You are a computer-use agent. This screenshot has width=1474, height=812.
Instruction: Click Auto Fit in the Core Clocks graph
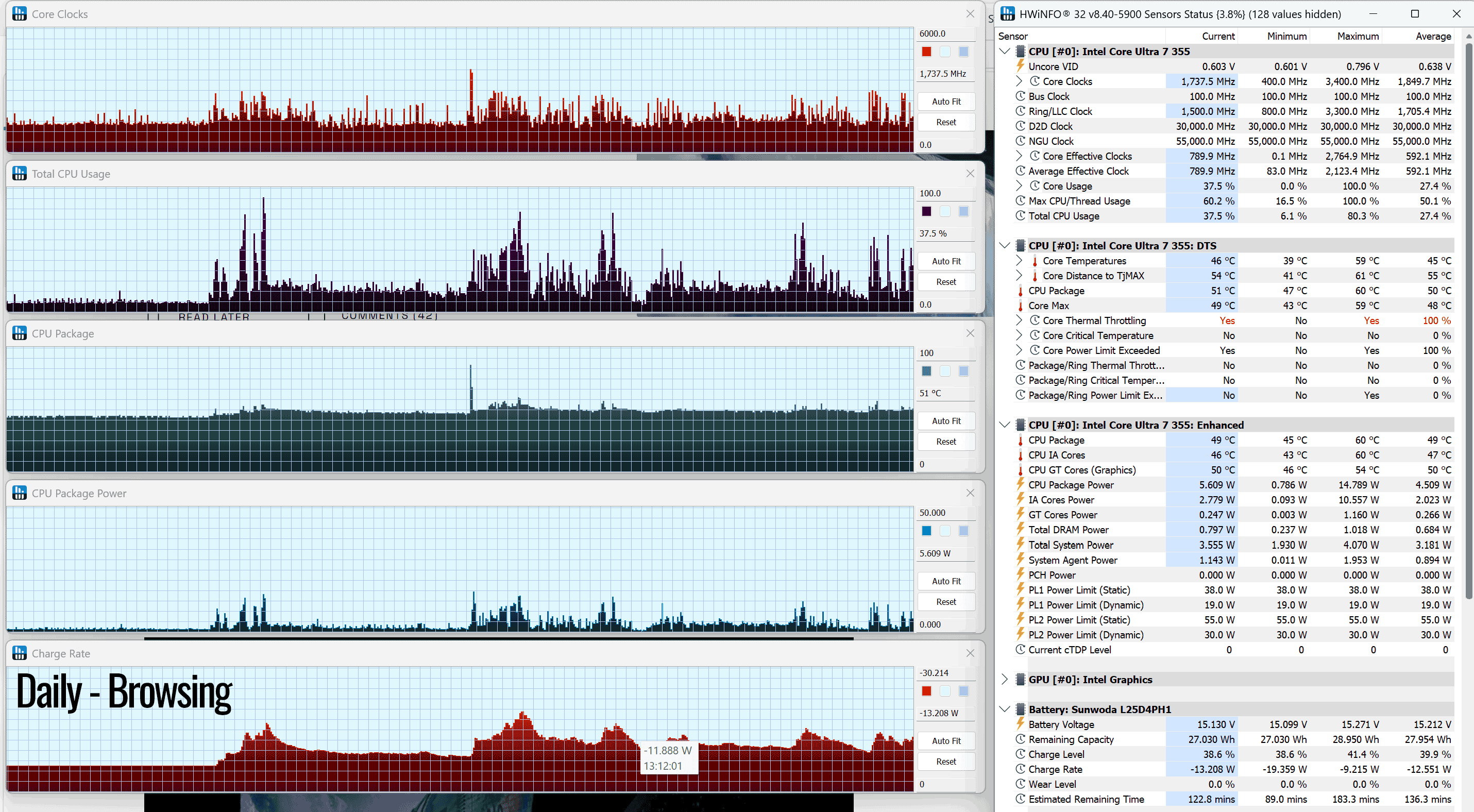click(946, 102)
